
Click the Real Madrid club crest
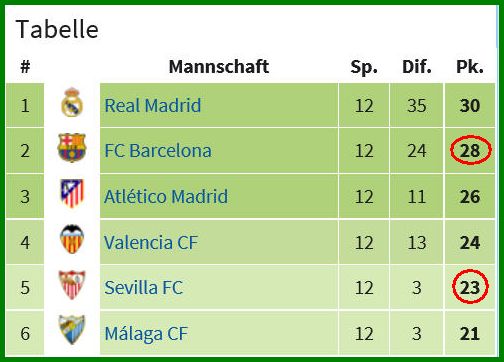pyautogui.click(x=72, y=102)
